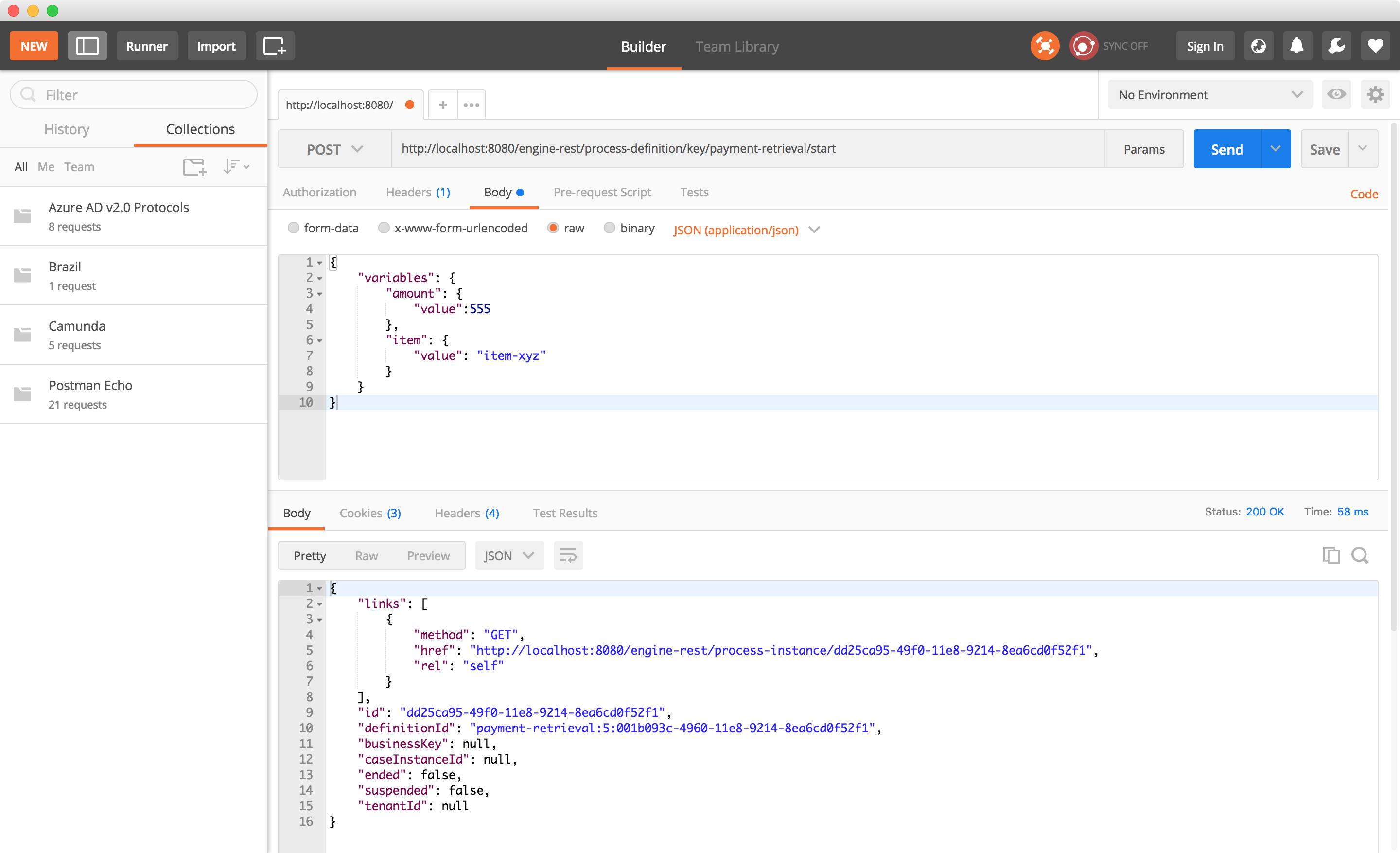Click the new collection folder icon
Viewport: 1400px width, 853px height.
click(x=194, y=166)
